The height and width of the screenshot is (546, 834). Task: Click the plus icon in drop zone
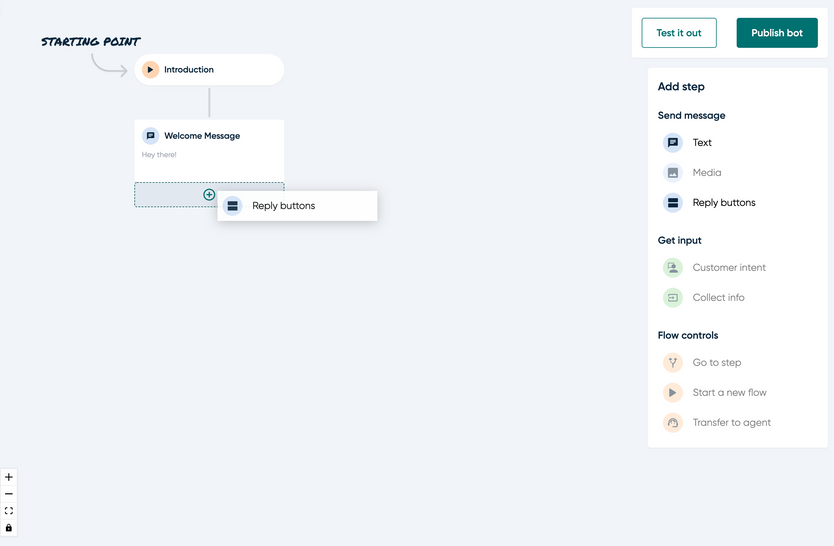click(209, 195)
